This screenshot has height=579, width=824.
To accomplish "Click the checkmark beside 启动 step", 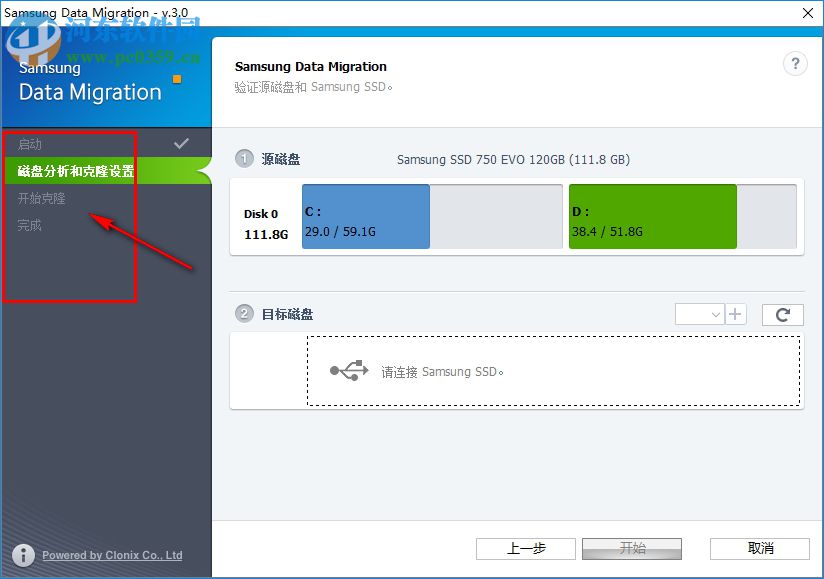I will [181, 143].
